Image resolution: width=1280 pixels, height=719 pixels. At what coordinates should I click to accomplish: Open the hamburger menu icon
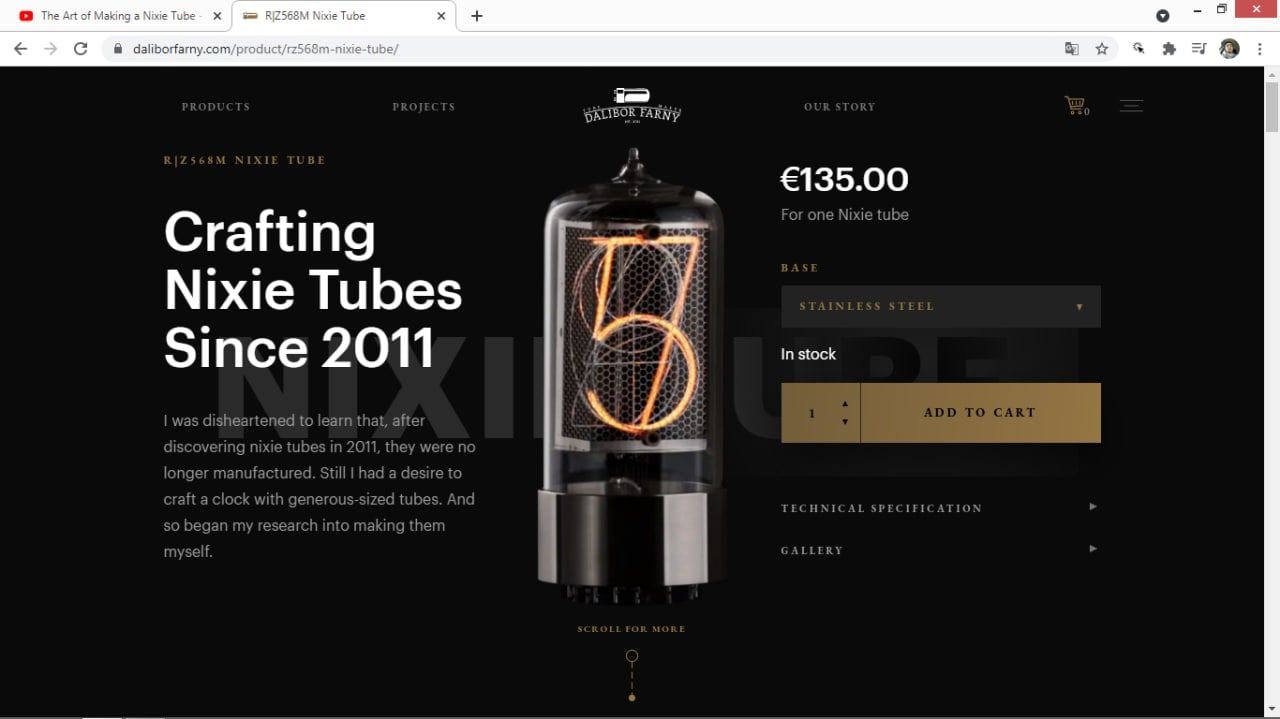click(x=1131, y=106)
